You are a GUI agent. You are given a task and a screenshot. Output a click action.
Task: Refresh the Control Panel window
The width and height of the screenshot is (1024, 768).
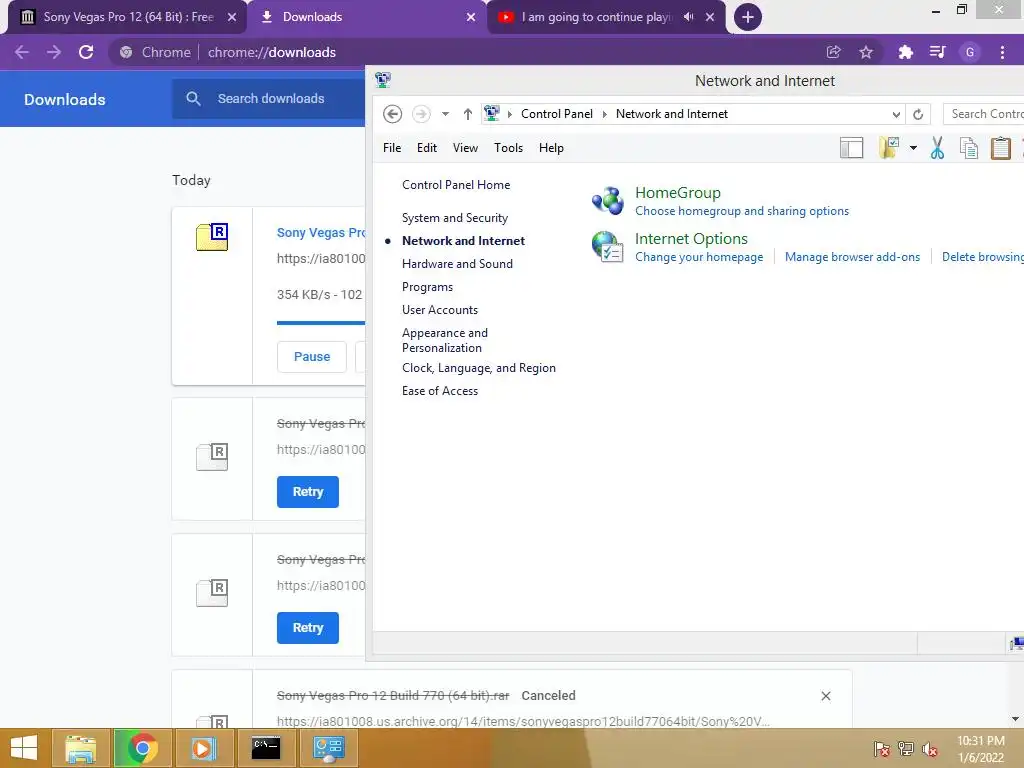(x=918, y=114)
